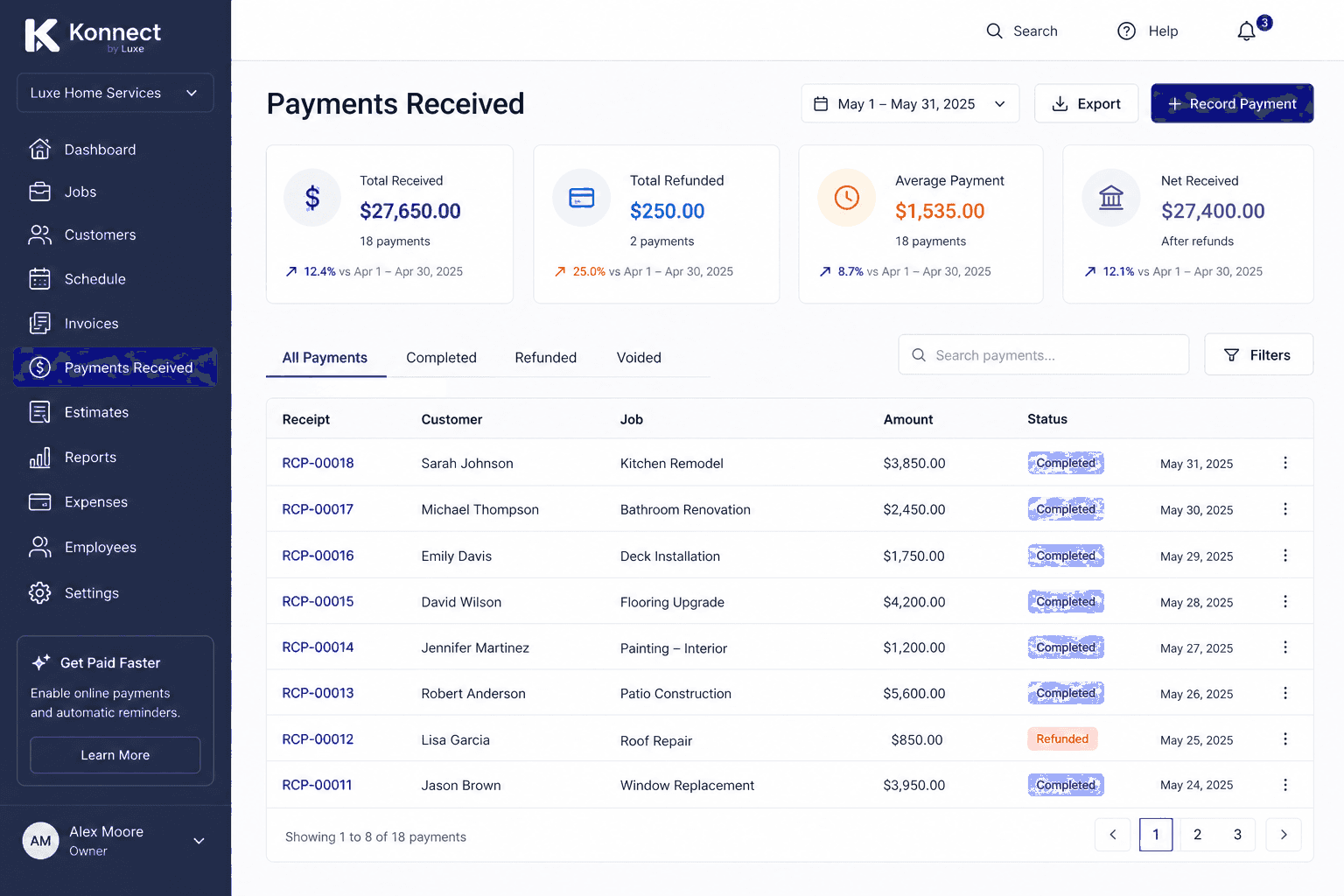Image resolution: width=1344 pixels, height=896 pixels.
Task: Open row menu for RCP-00018
Action: pos(1285,463)
